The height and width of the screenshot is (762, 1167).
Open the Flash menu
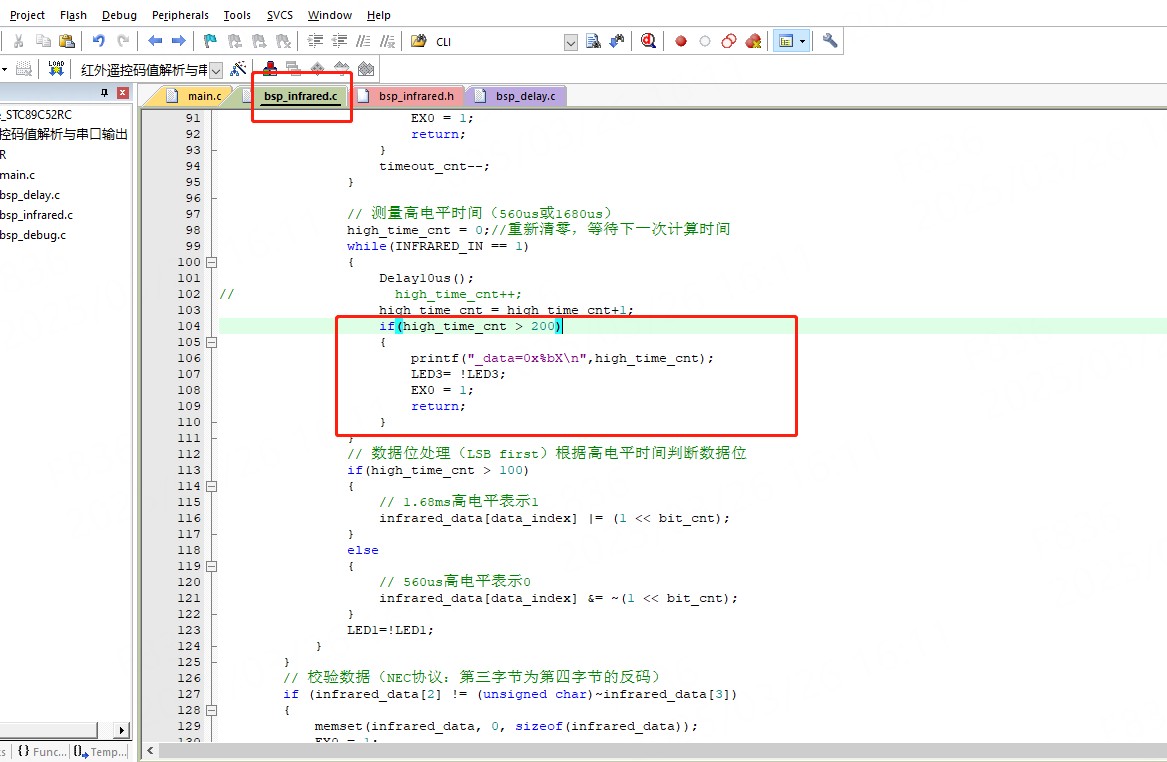73,15
